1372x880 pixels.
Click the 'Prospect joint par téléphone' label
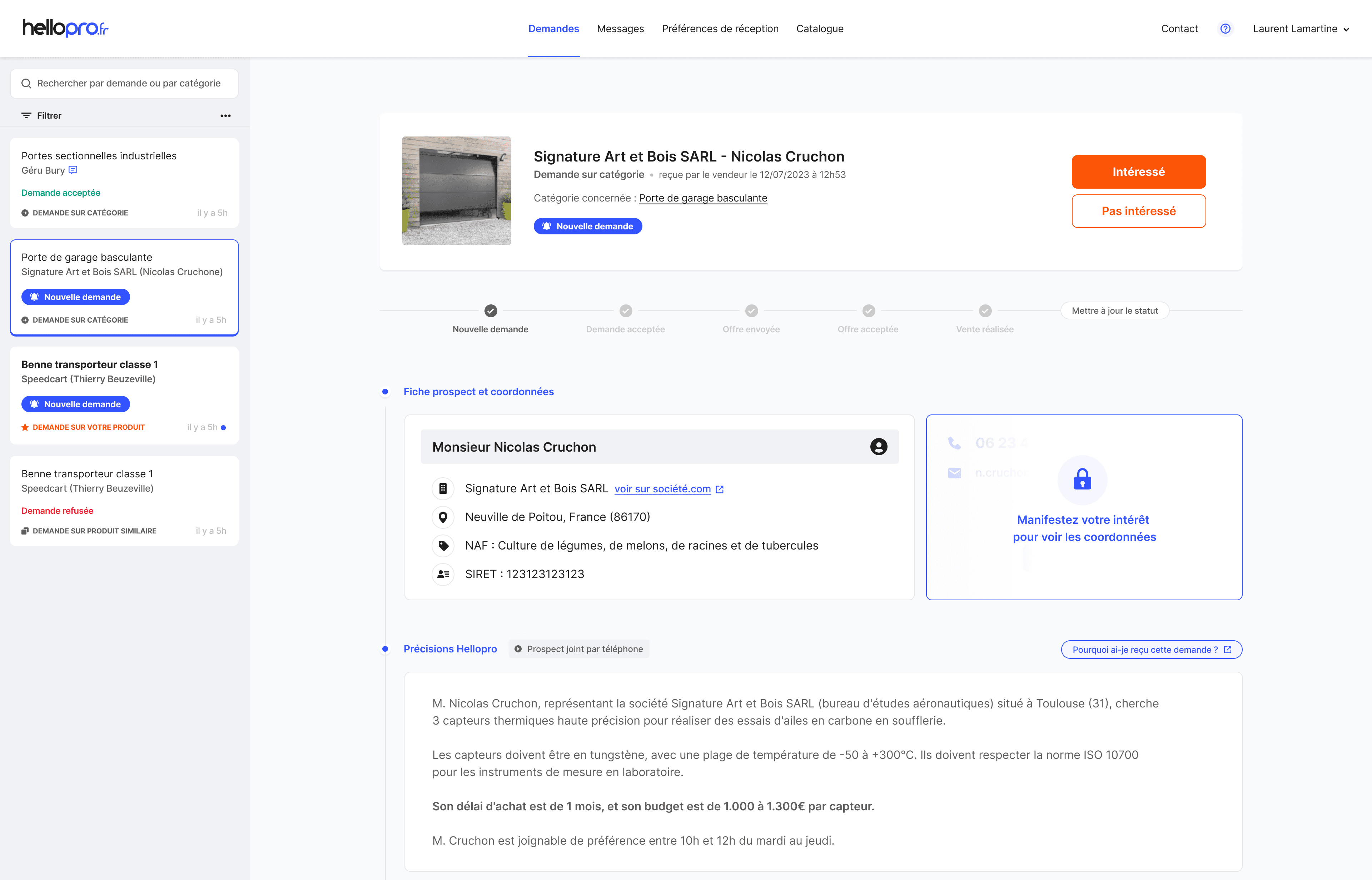coord(585,649)
